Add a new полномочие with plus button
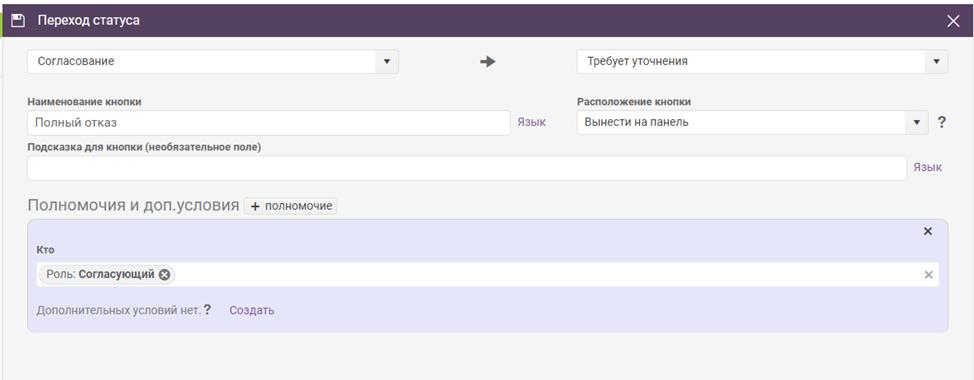974x380 pixels. pos(291,206)
